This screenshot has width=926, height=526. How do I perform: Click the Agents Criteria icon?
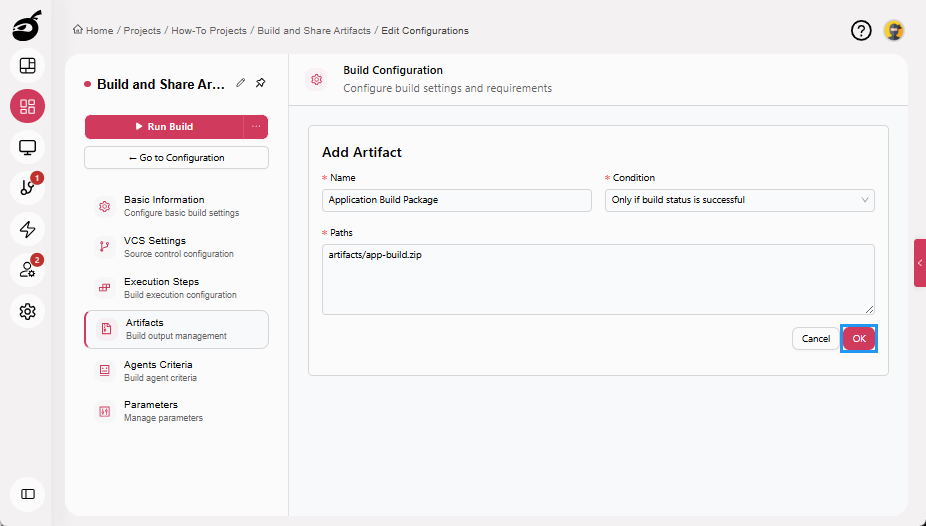pyautogui.click(x=105, y=371)
